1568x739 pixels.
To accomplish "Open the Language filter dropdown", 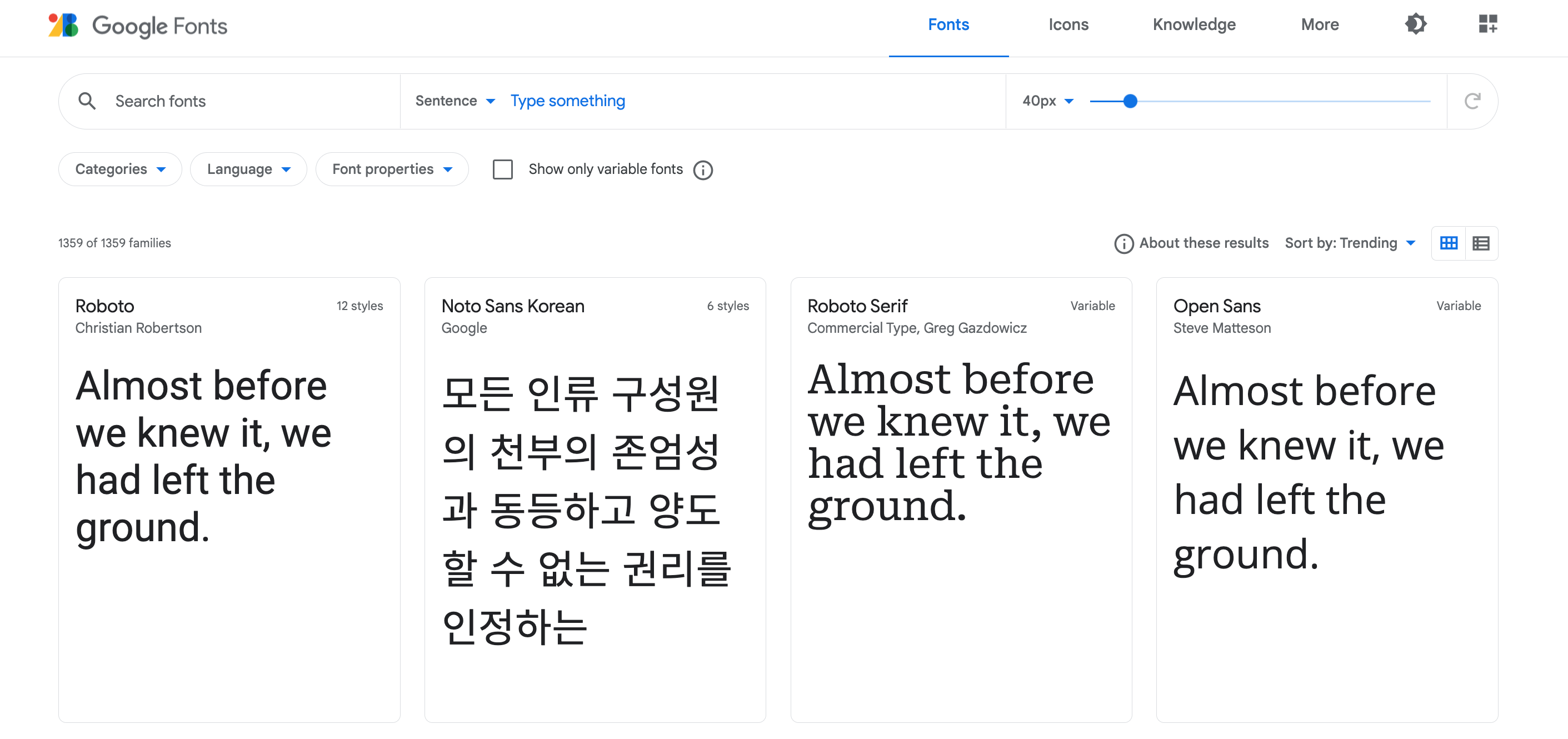I will (248, 169).
